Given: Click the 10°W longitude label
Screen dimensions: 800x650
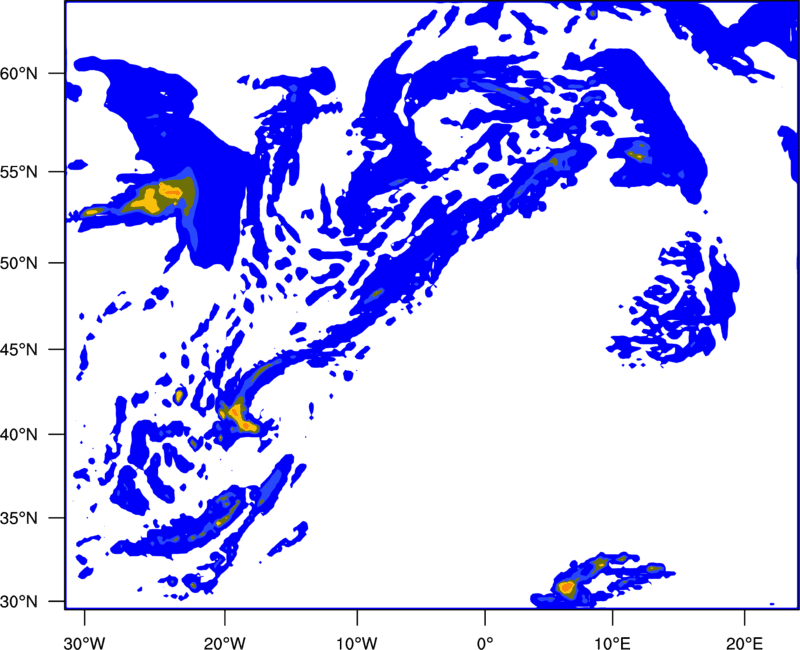Looking at the screenshot, I should point(357,643).
